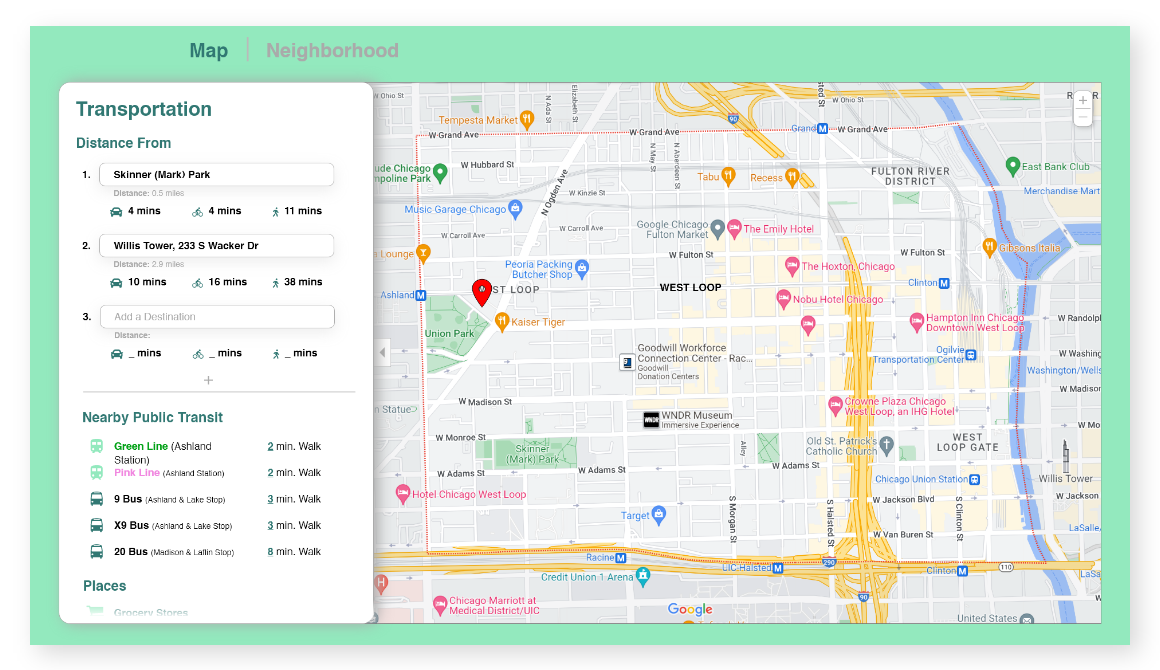Click Recess restaurant marker

pos(792,177)
